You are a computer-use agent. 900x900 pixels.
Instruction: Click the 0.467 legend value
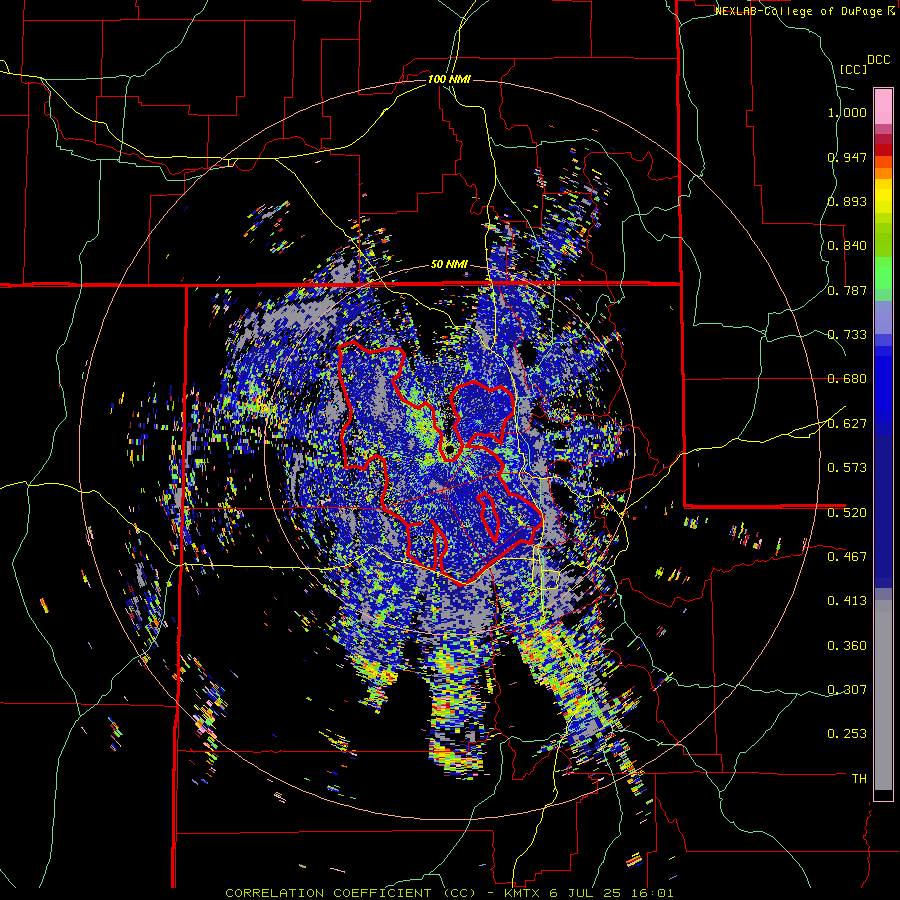coord(847,556)
